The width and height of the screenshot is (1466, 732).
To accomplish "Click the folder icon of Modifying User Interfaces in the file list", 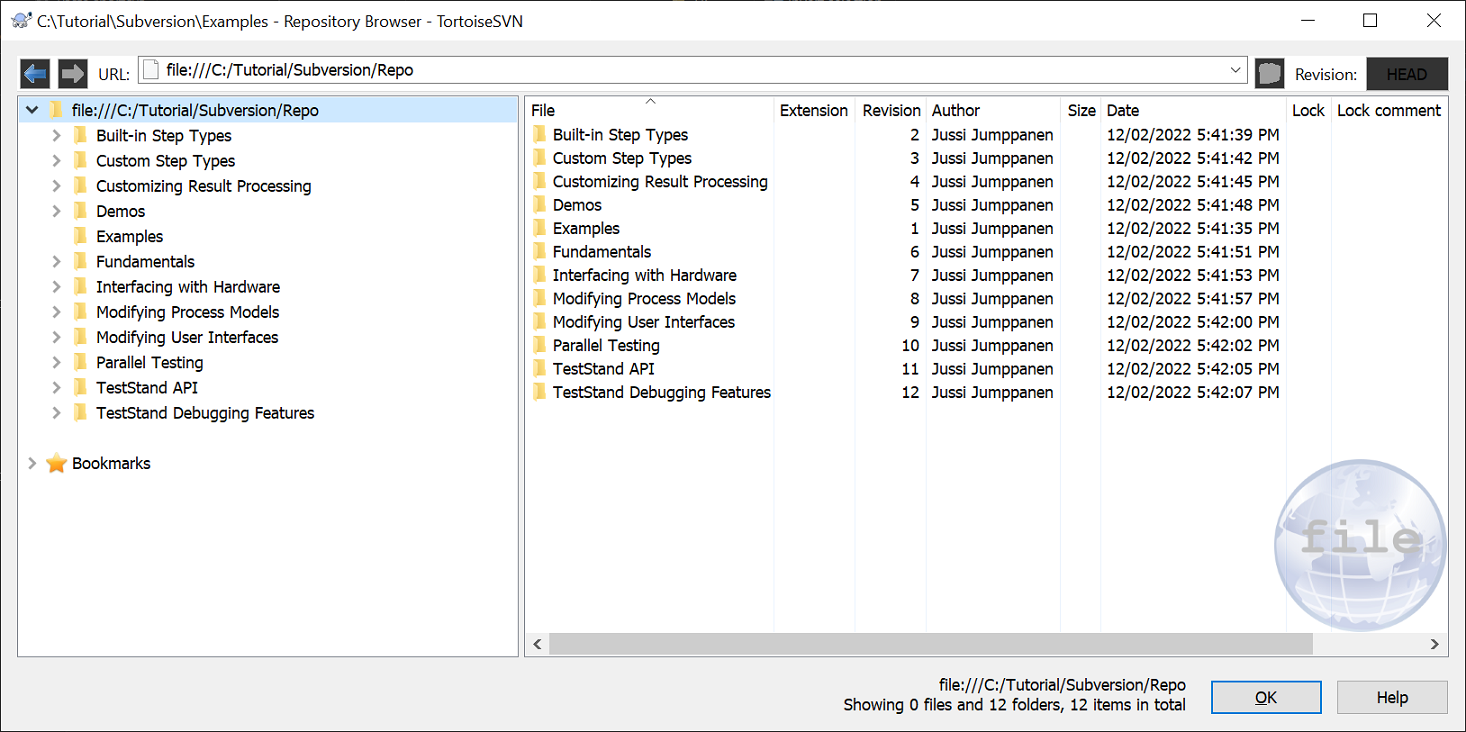I will pyautogui.click(x=539, y=321).
